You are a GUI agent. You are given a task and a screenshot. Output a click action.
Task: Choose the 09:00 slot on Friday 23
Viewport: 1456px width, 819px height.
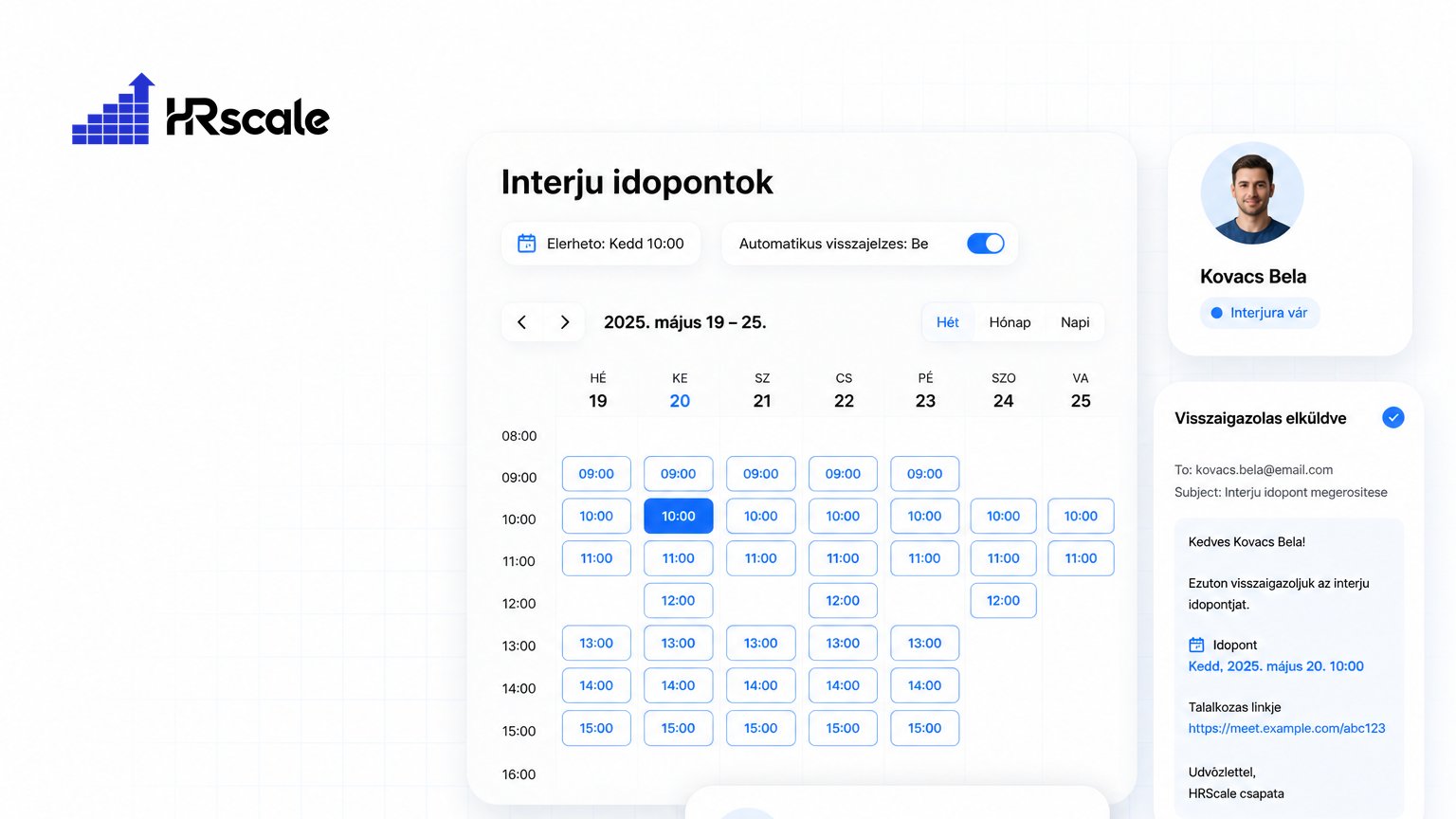point(925,474)
